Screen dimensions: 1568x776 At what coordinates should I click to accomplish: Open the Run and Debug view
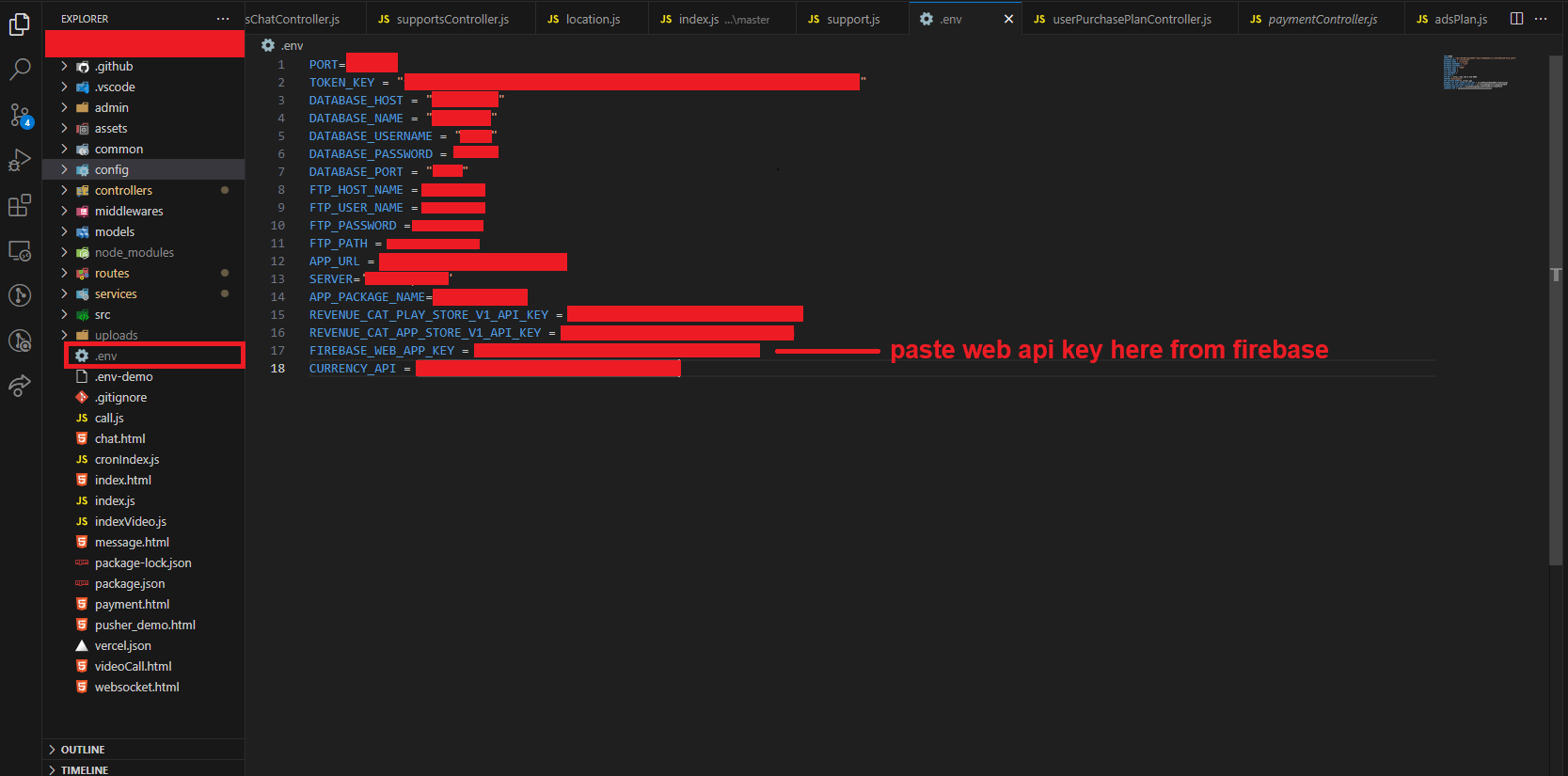[x=20, y=160]
